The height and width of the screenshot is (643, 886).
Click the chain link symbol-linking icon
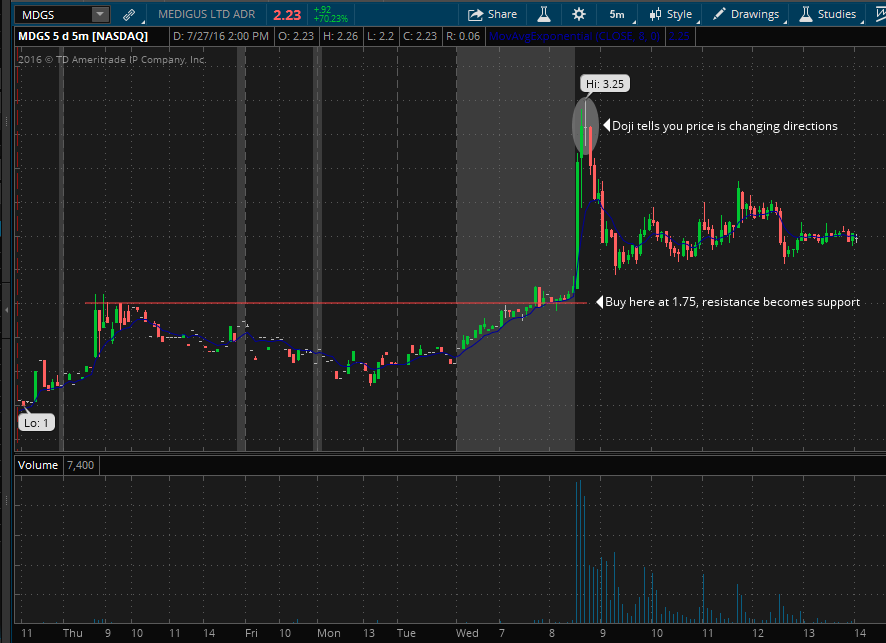coord(129,15)
